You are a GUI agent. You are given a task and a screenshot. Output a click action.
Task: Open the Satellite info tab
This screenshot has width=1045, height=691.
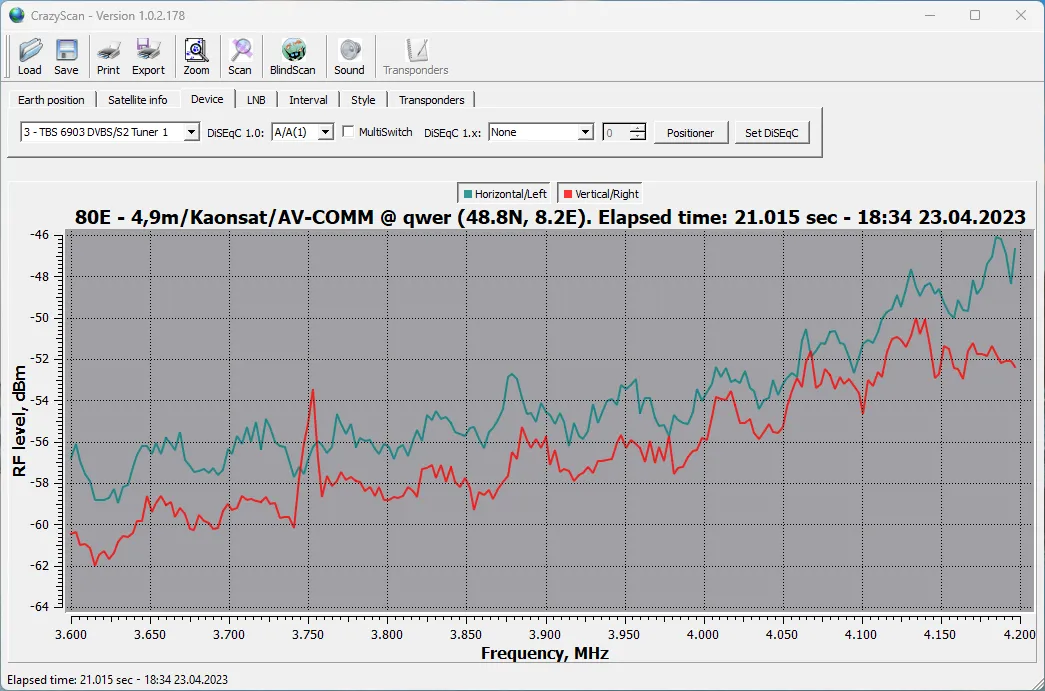tap(137, 100)
